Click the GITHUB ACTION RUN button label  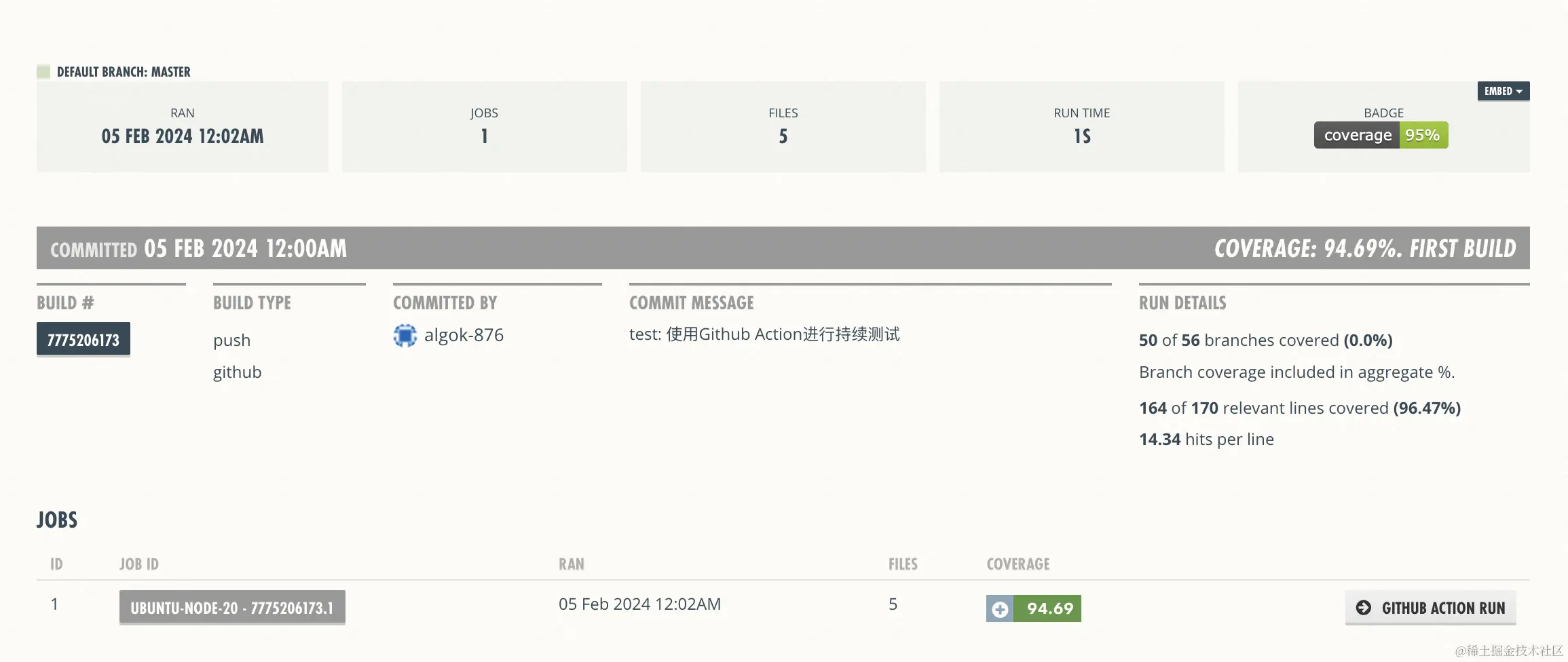point(1443,608)
